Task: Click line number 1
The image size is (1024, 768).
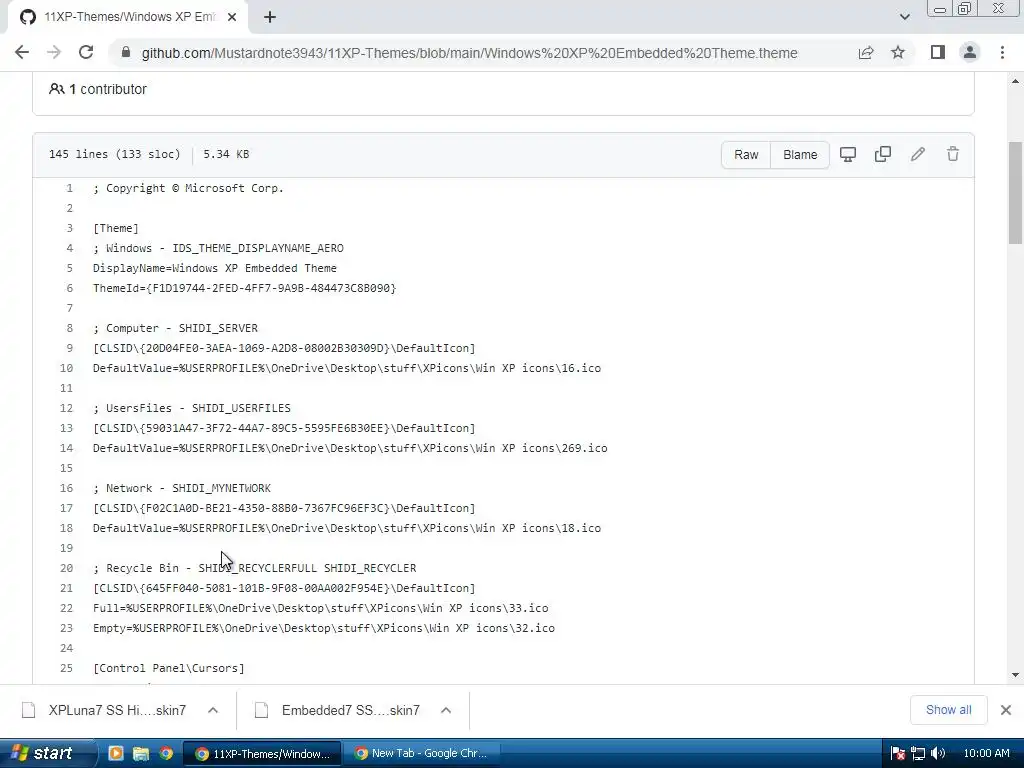Action: pyautogui.click(x=69, y=188)
